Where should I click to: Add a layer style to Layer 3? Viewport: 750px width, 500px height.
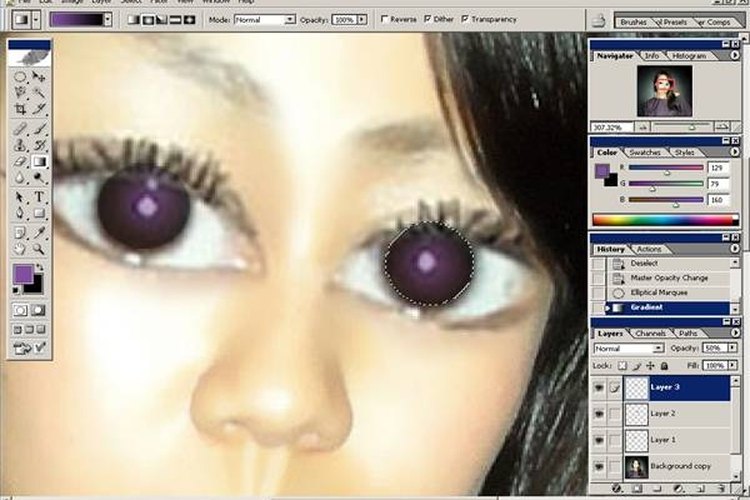(617, 489)
